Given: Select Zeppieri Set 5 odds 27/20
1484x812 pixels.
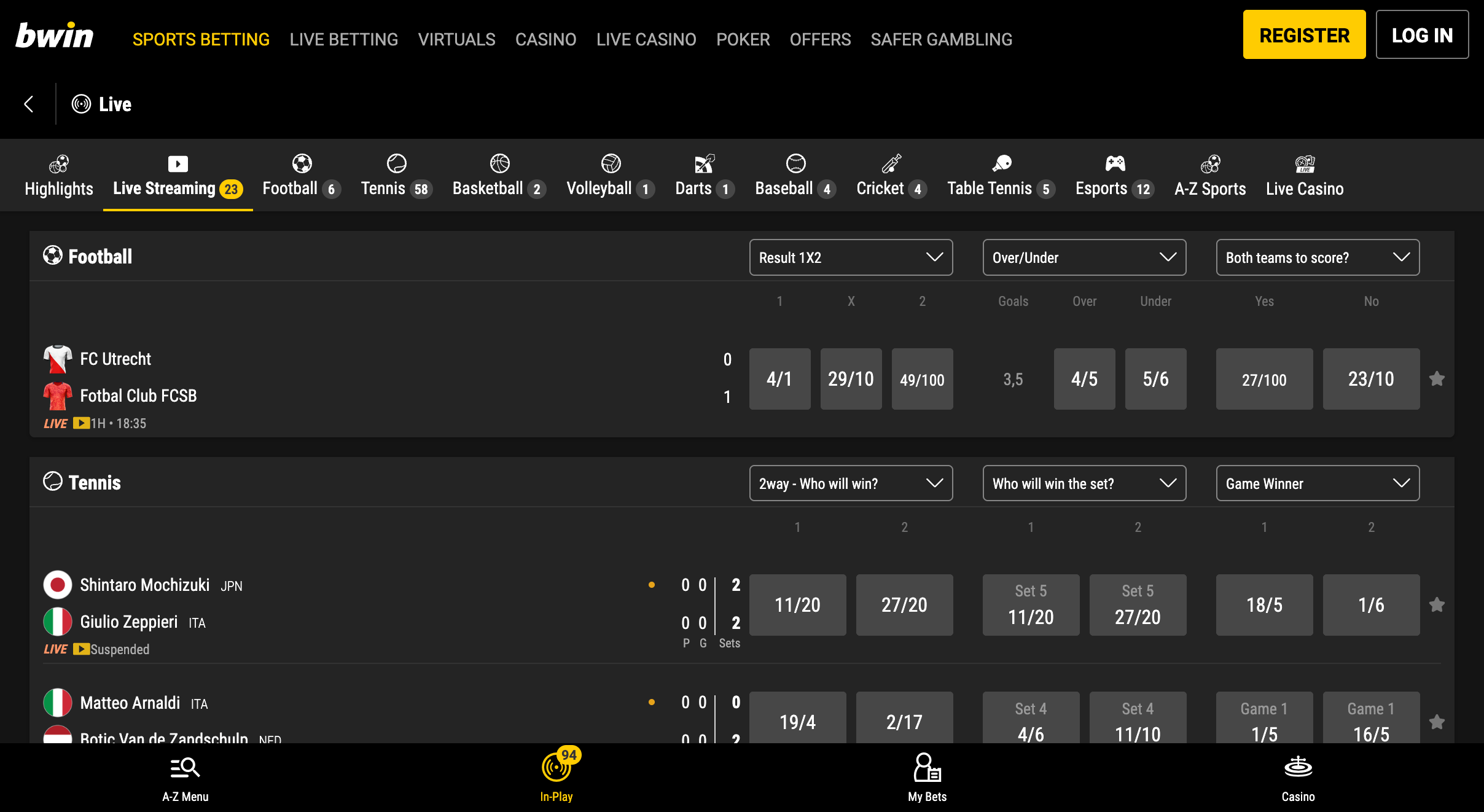Looking at the screenshot, I should click(x=1138, y=605).
